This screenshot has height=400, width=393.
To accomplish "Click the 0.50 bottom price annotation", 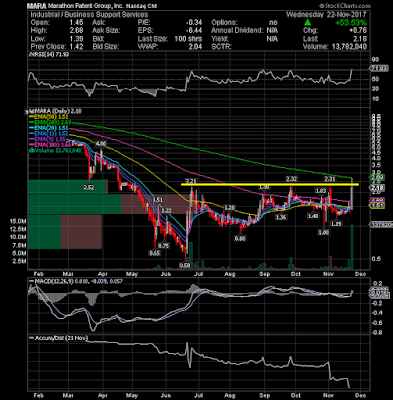I will [x=185, y=265].
